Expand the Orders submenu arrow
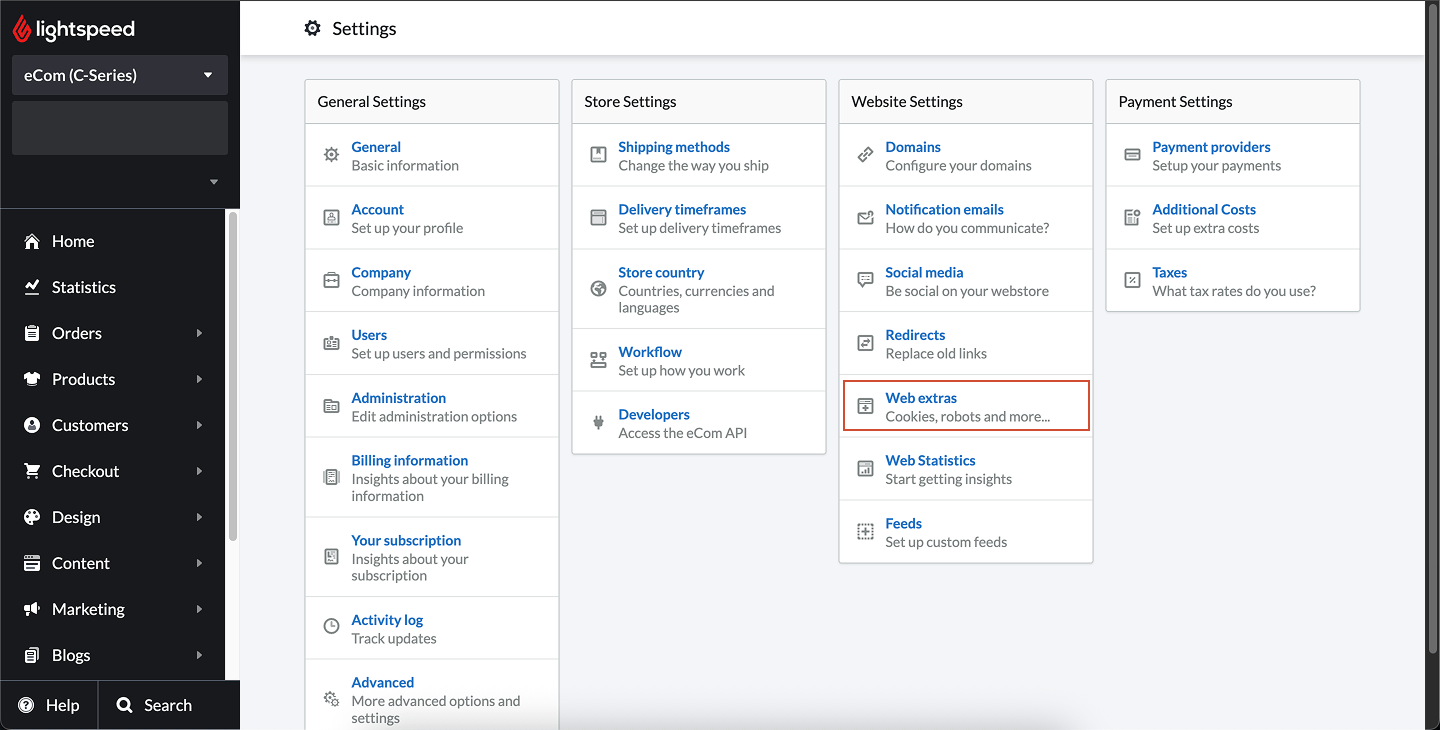 click(x=199, y=333)
